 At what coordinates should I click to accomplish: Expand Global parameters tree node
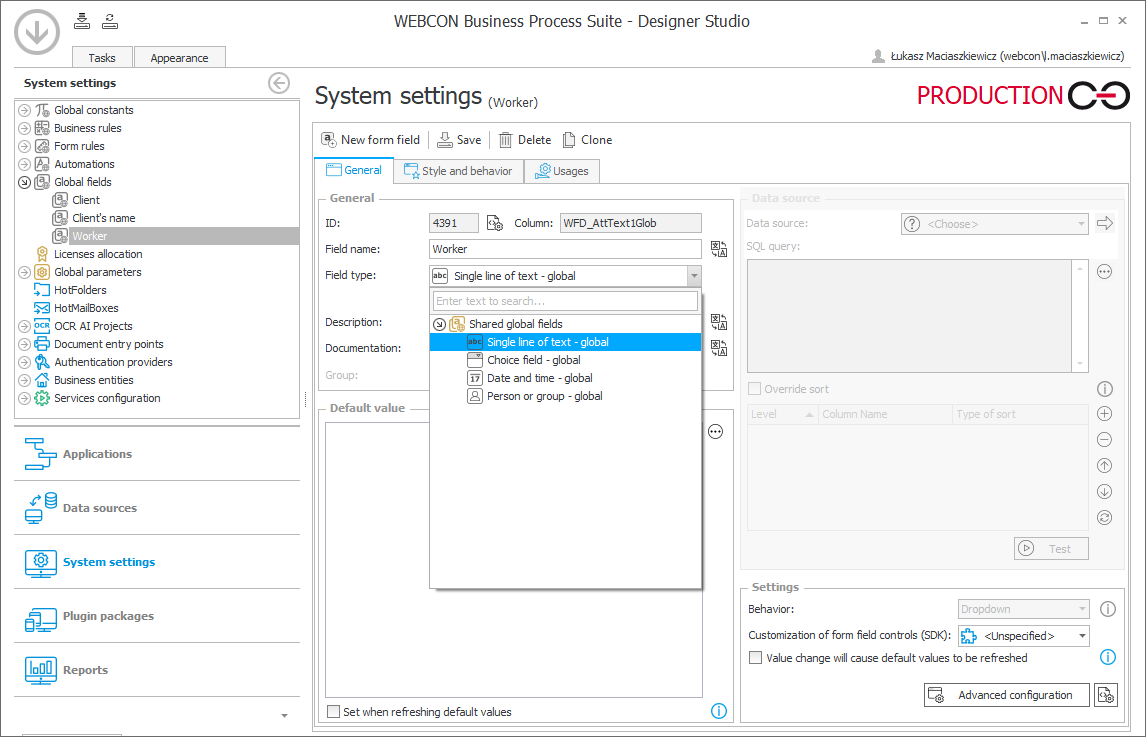coord(24,272)
